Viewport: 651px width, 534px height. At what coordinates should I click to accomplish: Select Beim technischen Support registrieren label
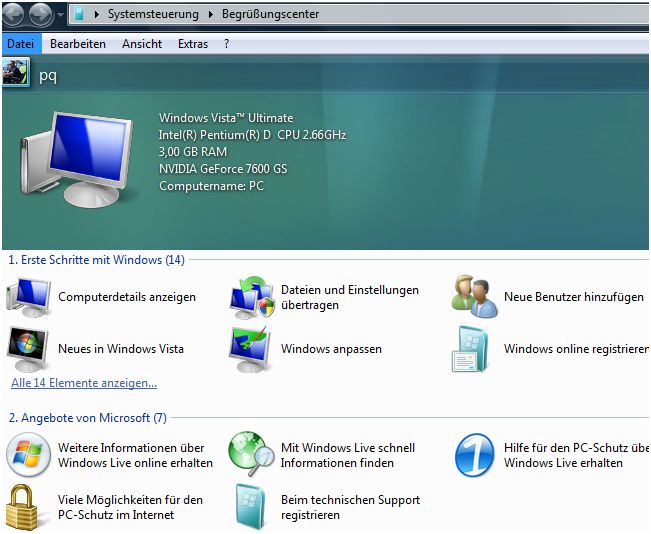[x=350, y=507]
